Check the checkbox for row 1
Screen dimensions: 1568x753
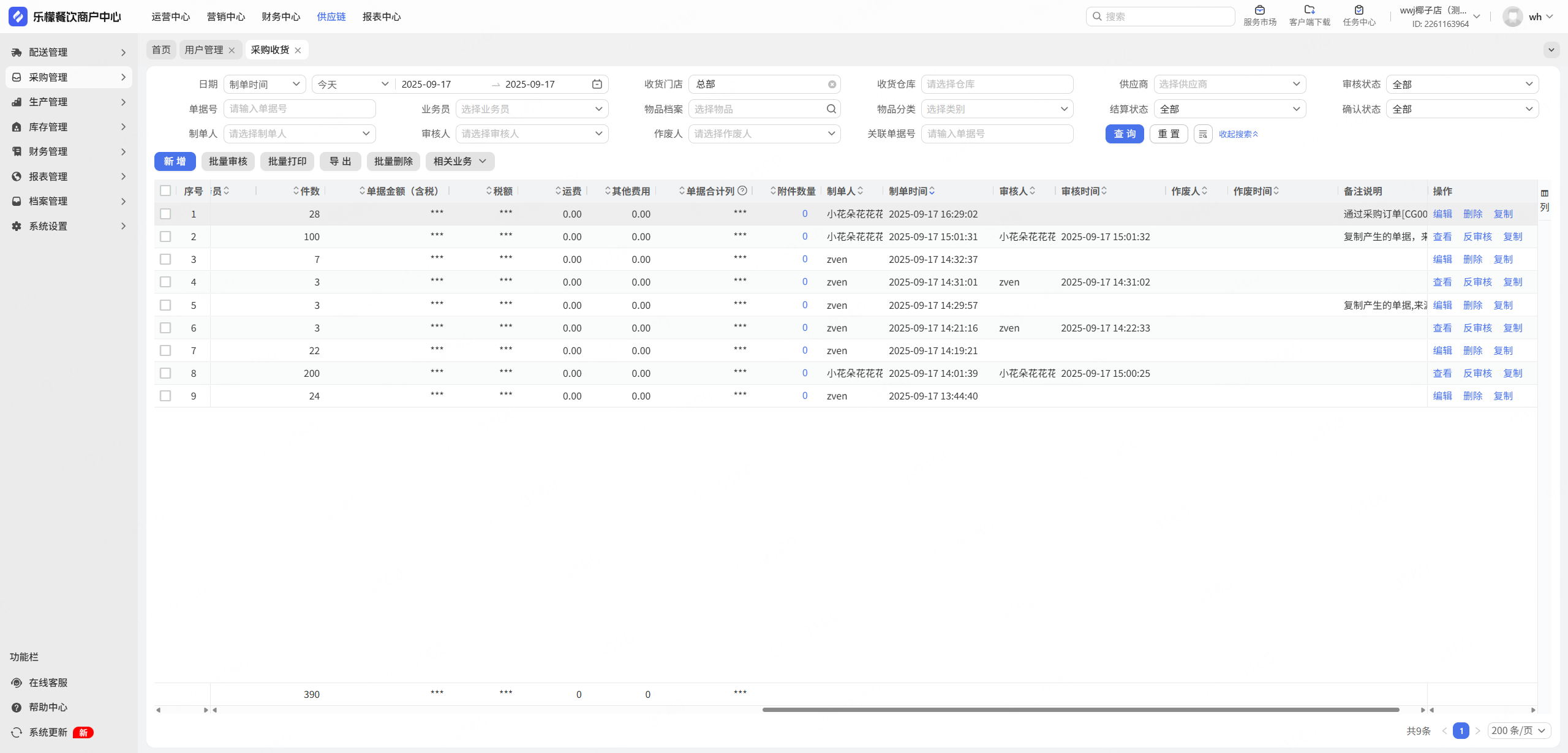(x=165, y=214)
